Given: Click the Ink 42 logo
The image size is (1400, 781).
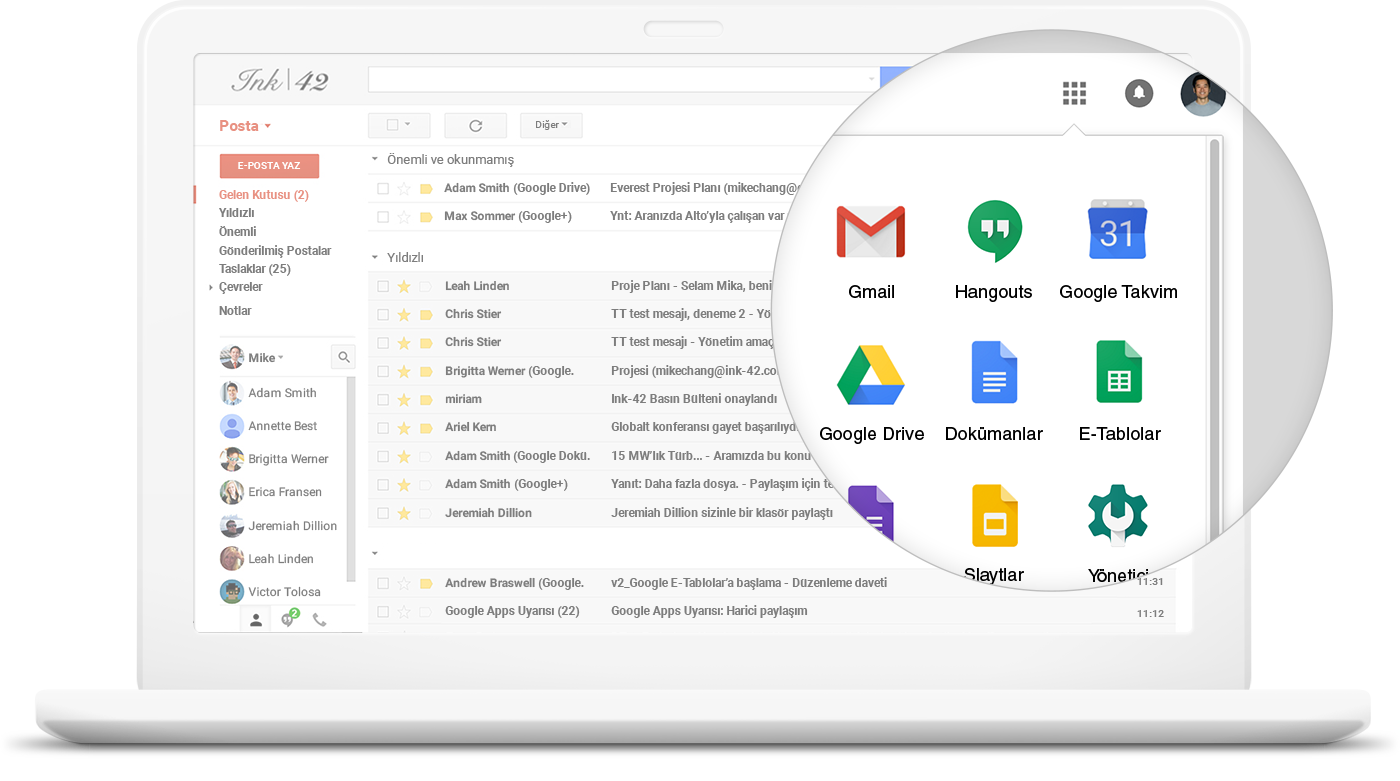Looking at the screenshot, I should pos(280,80).
